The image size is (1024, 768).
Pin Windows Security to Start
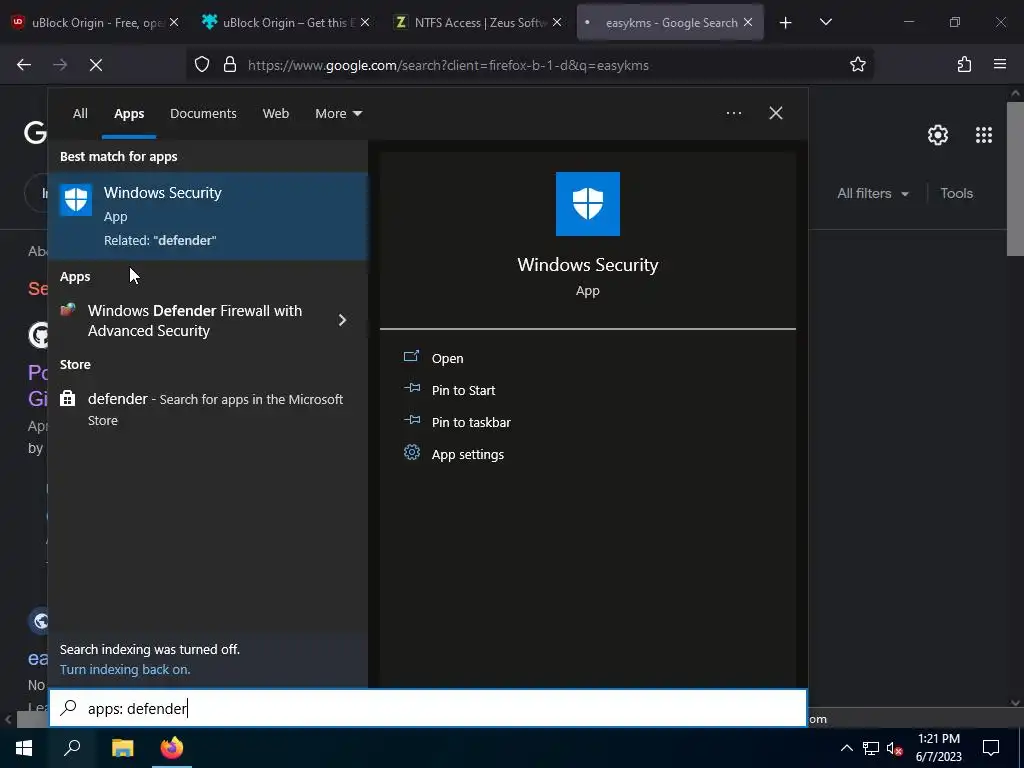point(463,390)
